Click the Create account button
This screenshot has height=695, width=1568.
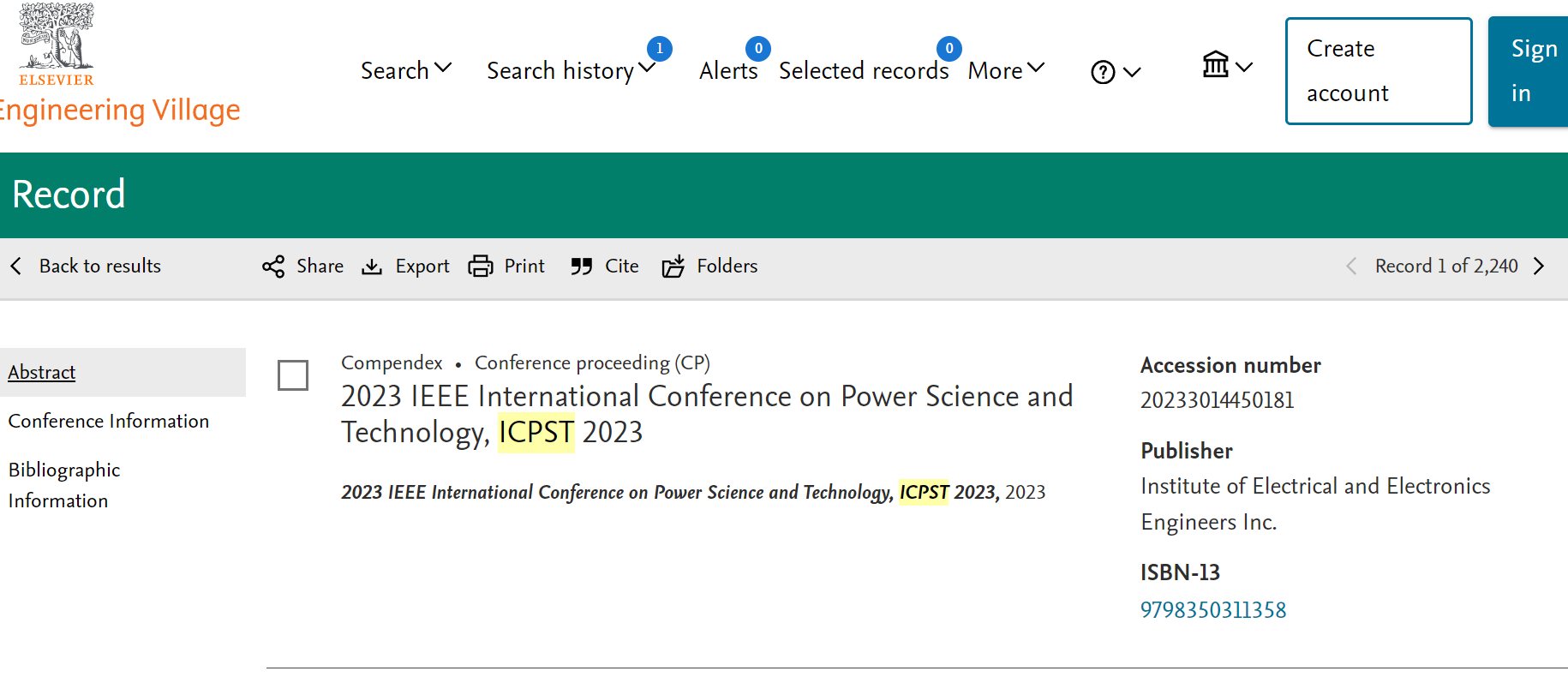coord(1379,71)
